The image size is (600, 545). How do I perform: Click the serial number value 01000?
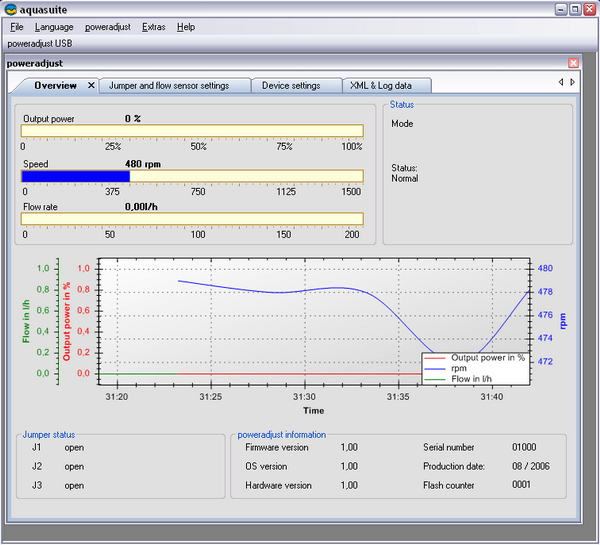pos(524,447)
